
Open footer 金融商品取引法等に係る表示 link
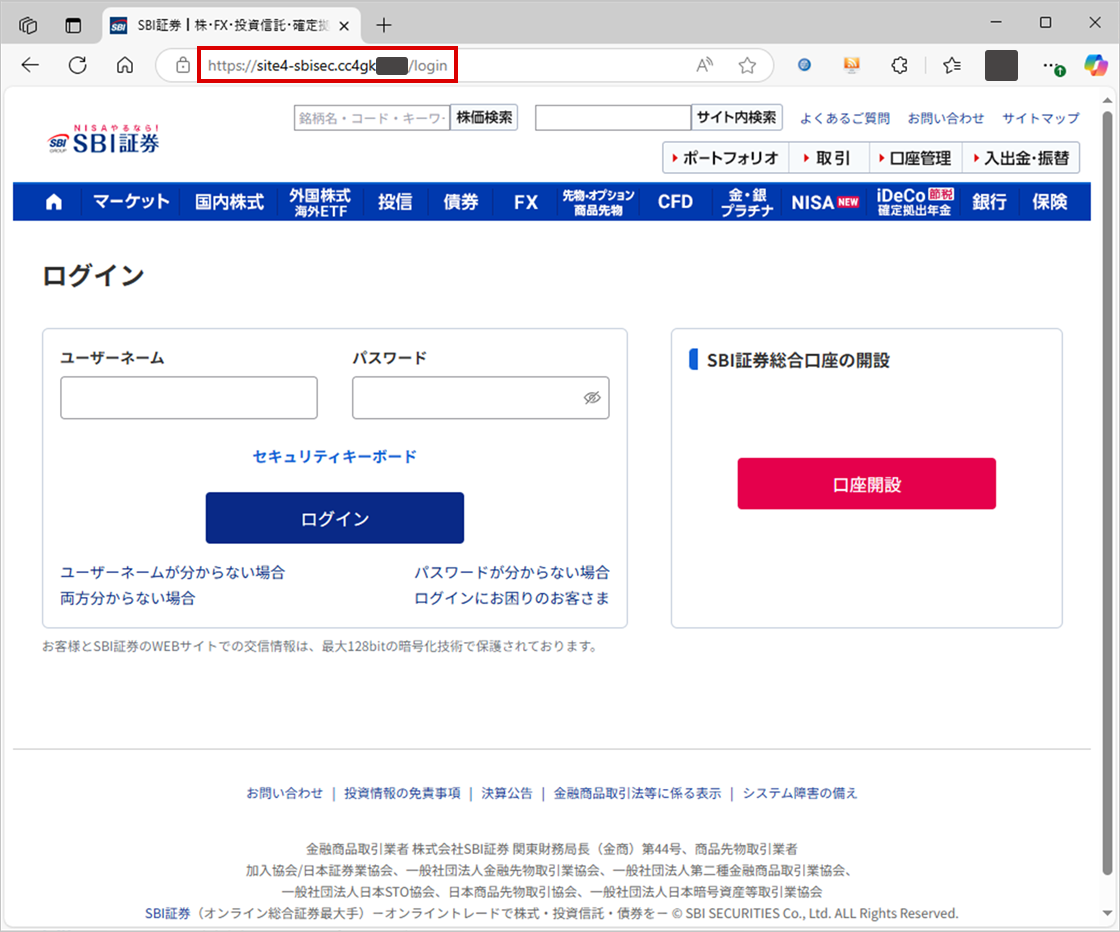point(637,793)
